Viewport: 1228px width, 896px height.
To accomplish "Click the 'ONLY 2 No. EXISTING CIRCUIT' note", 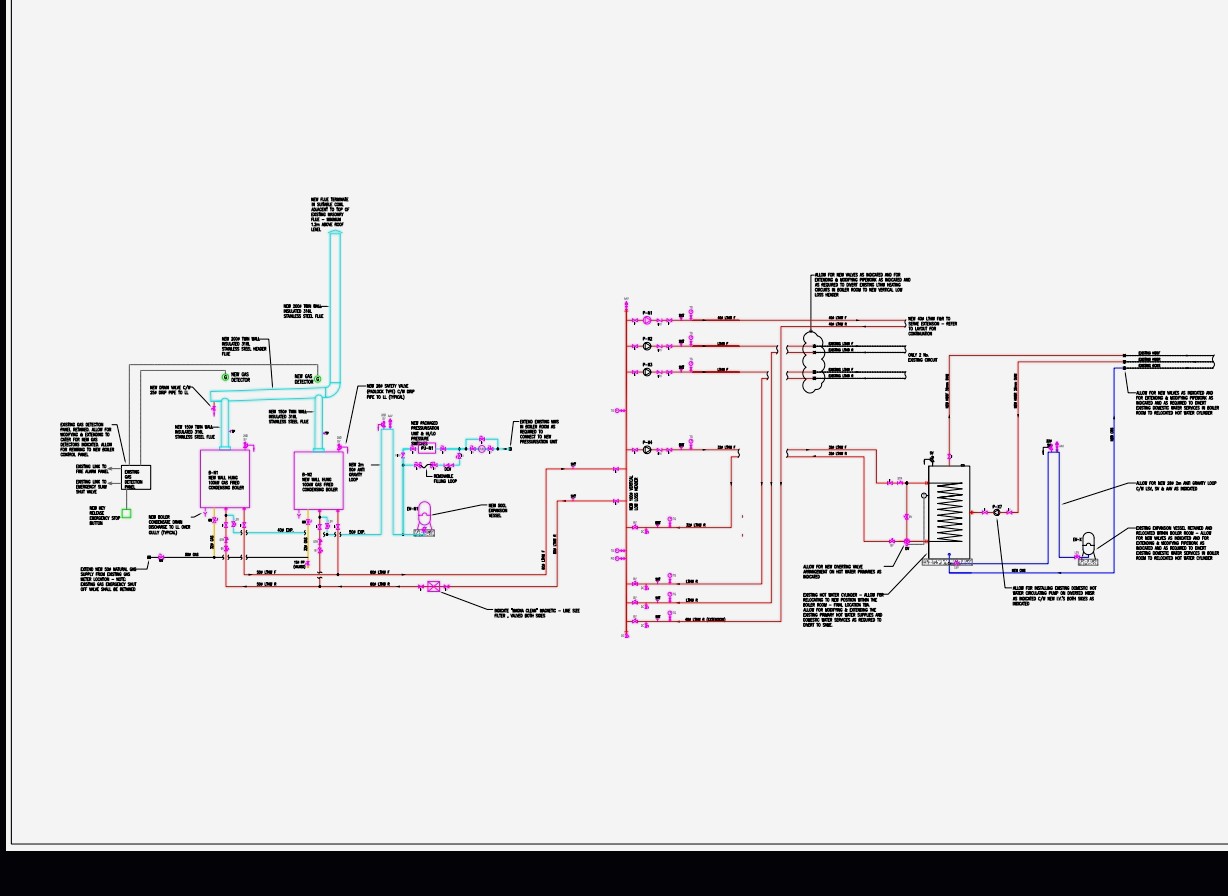I will coord(924,357).
